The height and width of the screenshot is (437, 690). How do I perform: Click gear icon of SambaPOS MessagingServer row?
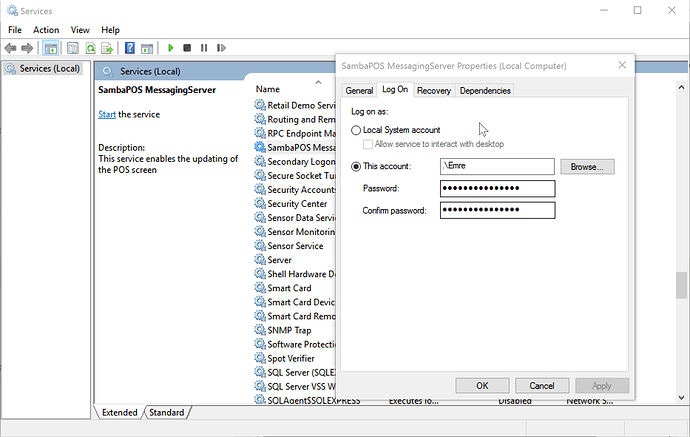260,147
